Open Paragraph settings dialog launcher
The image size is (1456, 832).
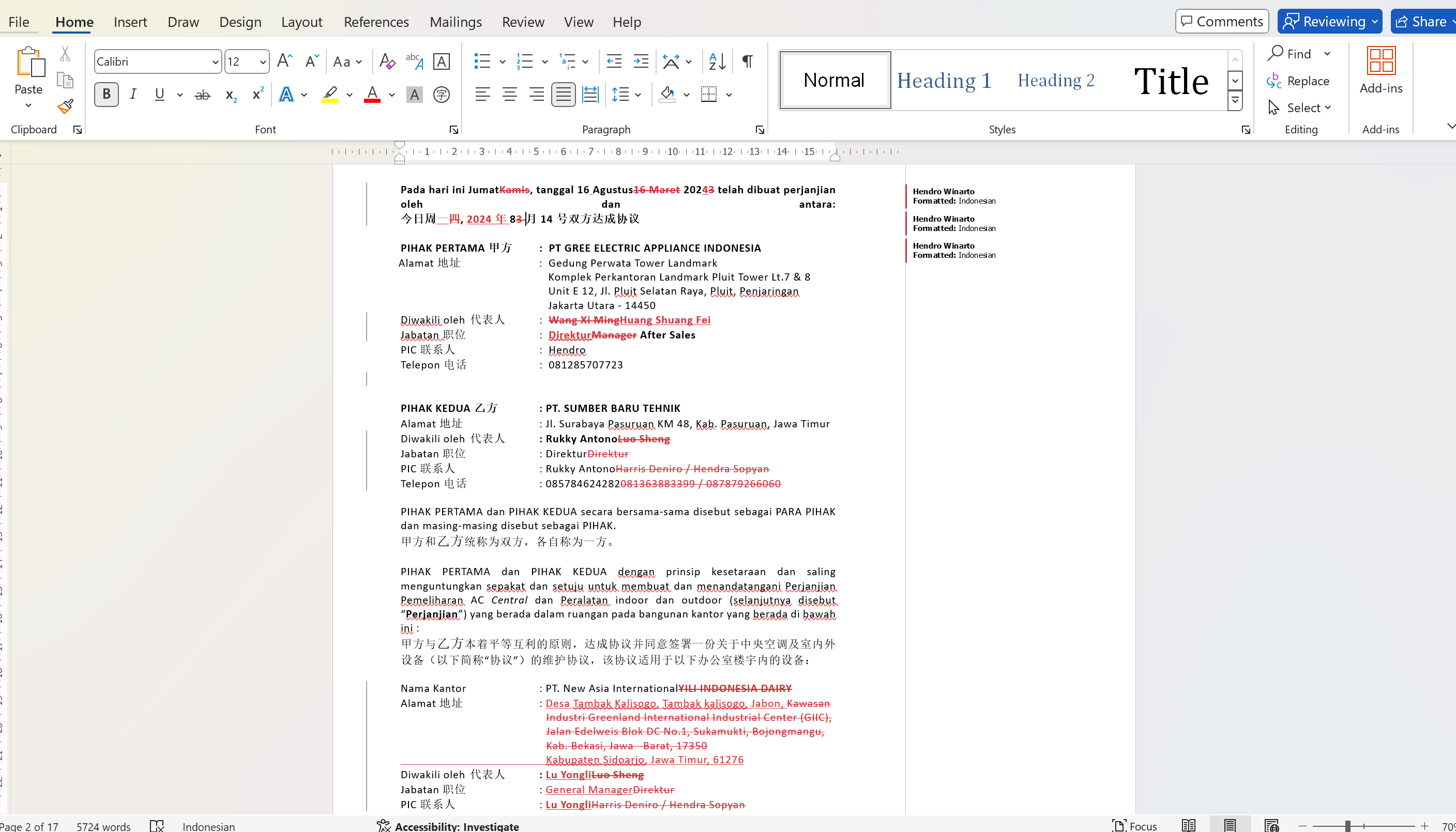tap(760, 130)
